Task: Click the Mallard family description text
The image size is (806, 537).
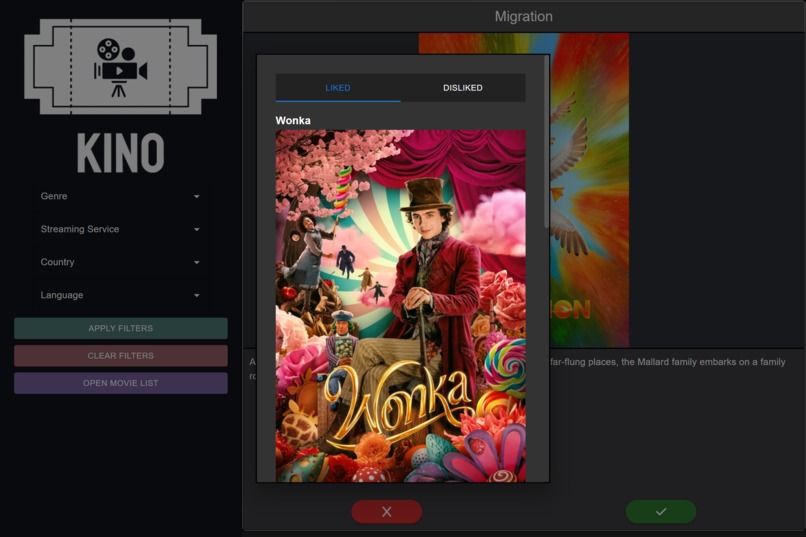Action: click(667, 362)
